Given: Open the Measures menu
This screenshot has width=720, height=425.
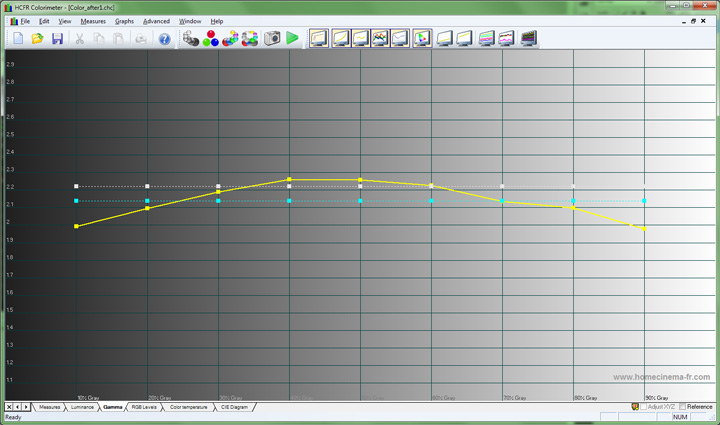Looking at the screenshot, I should (x=93, y=21).
